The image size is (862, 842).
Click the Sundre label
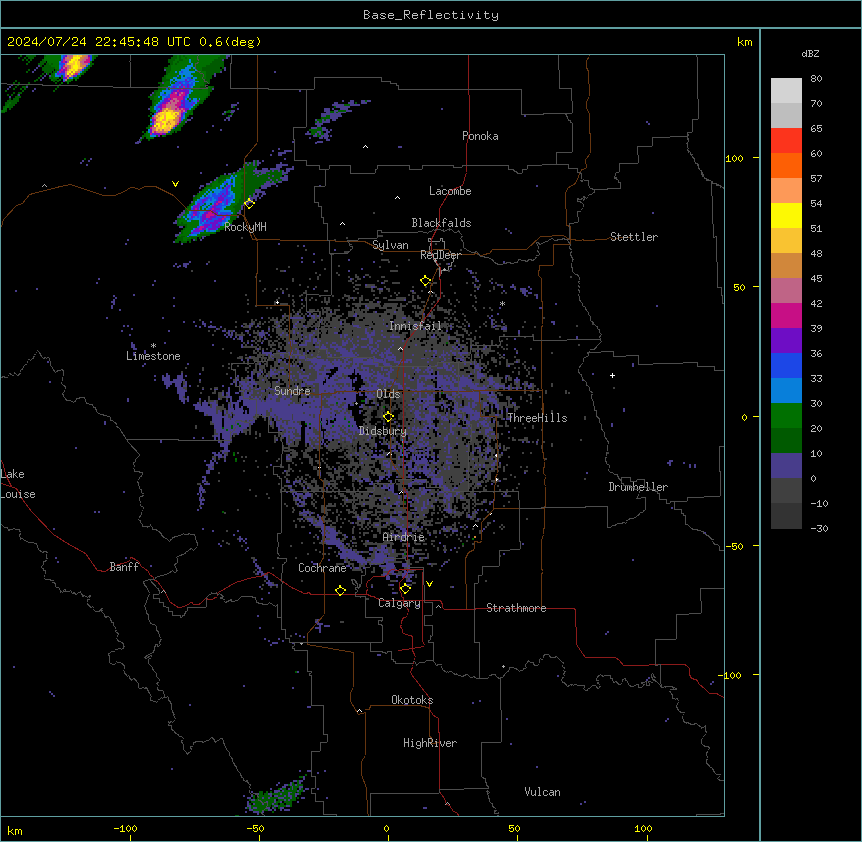coord(292,391)
